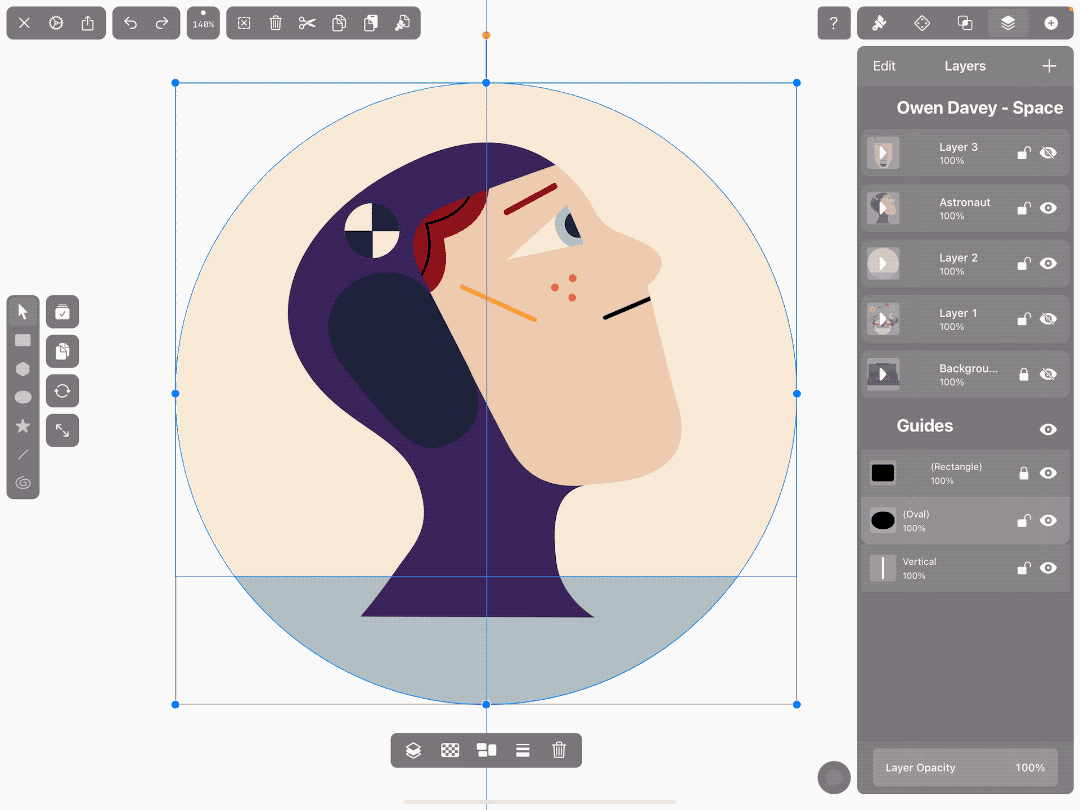Lock Layer 1 with its padlock icon
Image resolution: width=1080 pixels, height=810 pixels.
pyautogui.click(x=1024, y=319)
